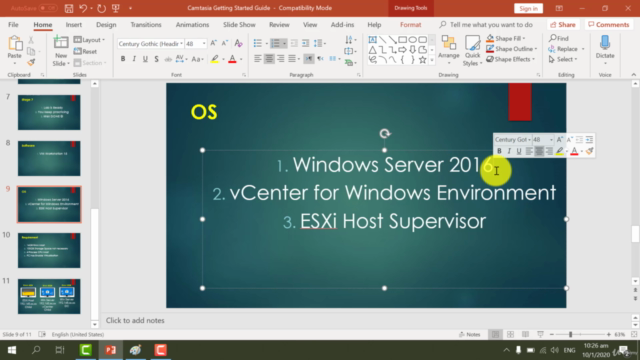Open the File menu

pos(13,24)
